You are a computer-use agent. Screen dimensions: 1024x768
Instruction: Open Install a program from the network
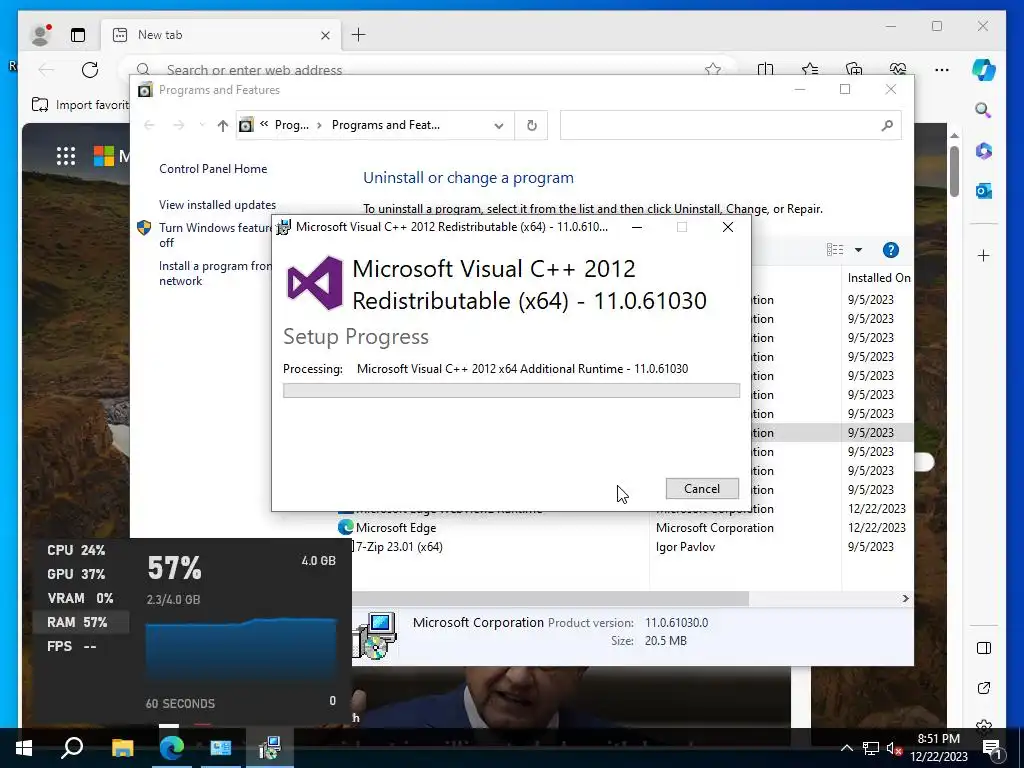pos(215,273)
